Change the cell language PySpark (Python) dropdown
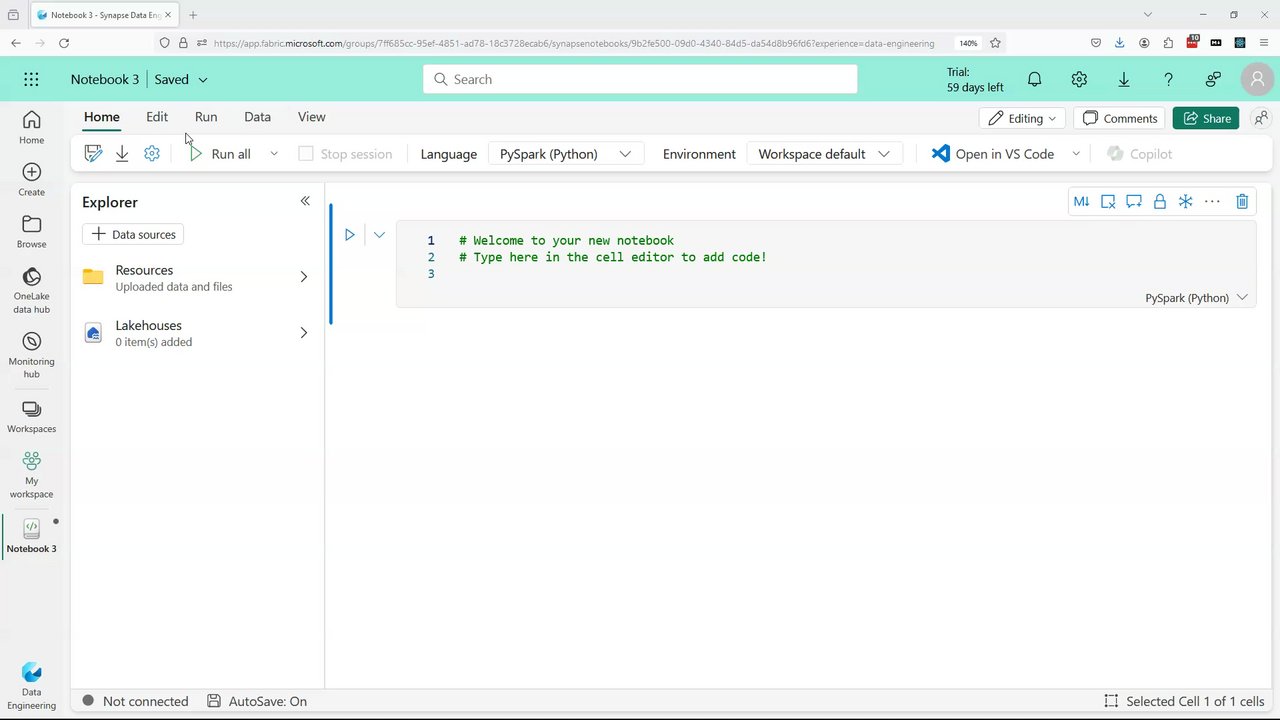Viewport: 1280px width, 720px height. 1196,298
